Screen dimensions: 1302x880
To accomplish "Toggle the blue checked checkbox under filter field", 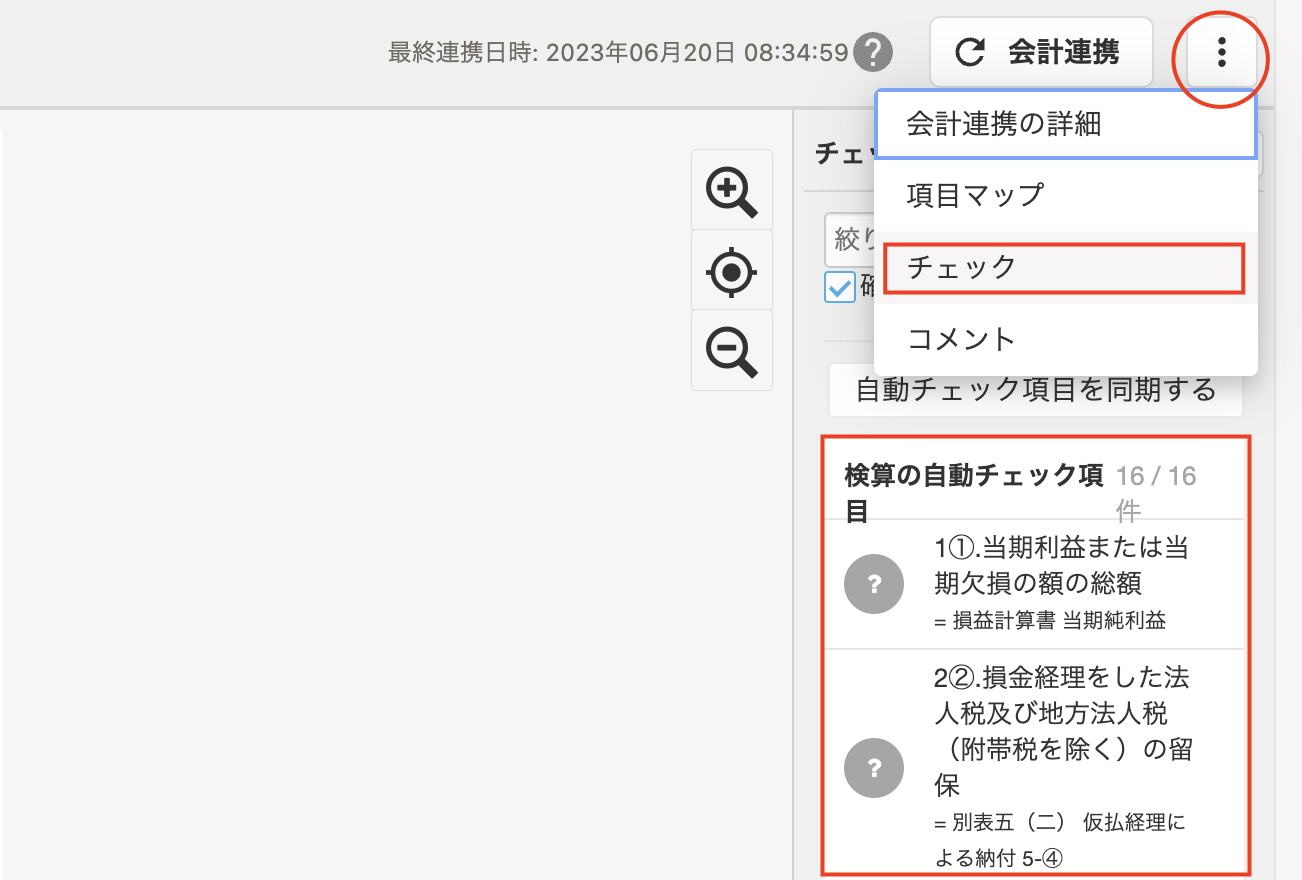I will [839, 287].
